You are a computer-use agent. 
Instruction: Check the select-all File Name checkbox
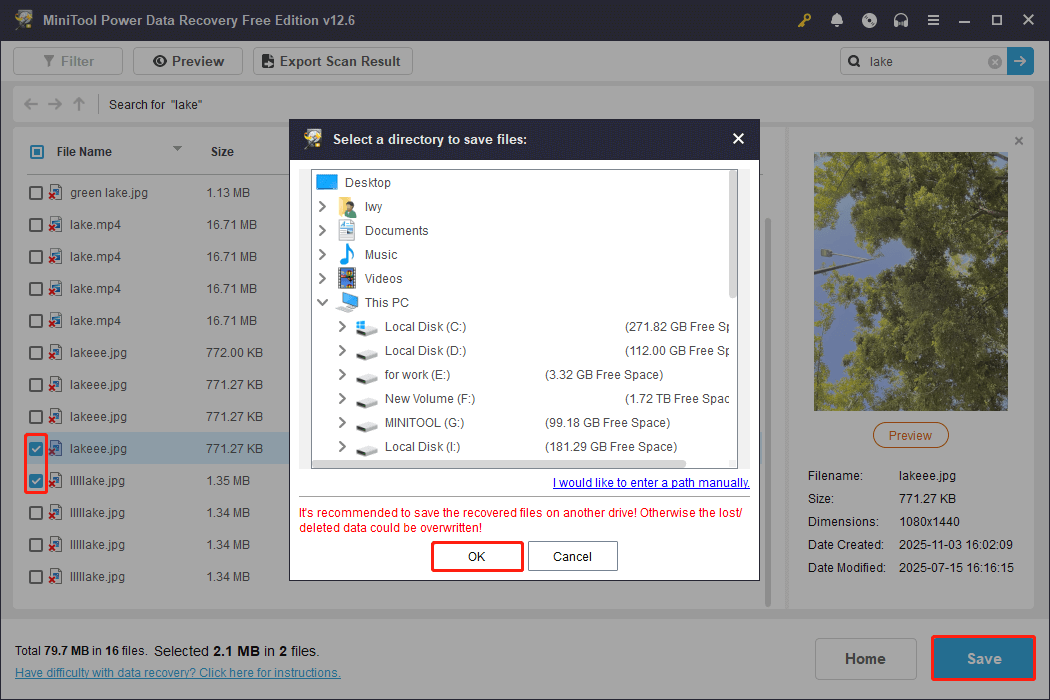point(36,151)
